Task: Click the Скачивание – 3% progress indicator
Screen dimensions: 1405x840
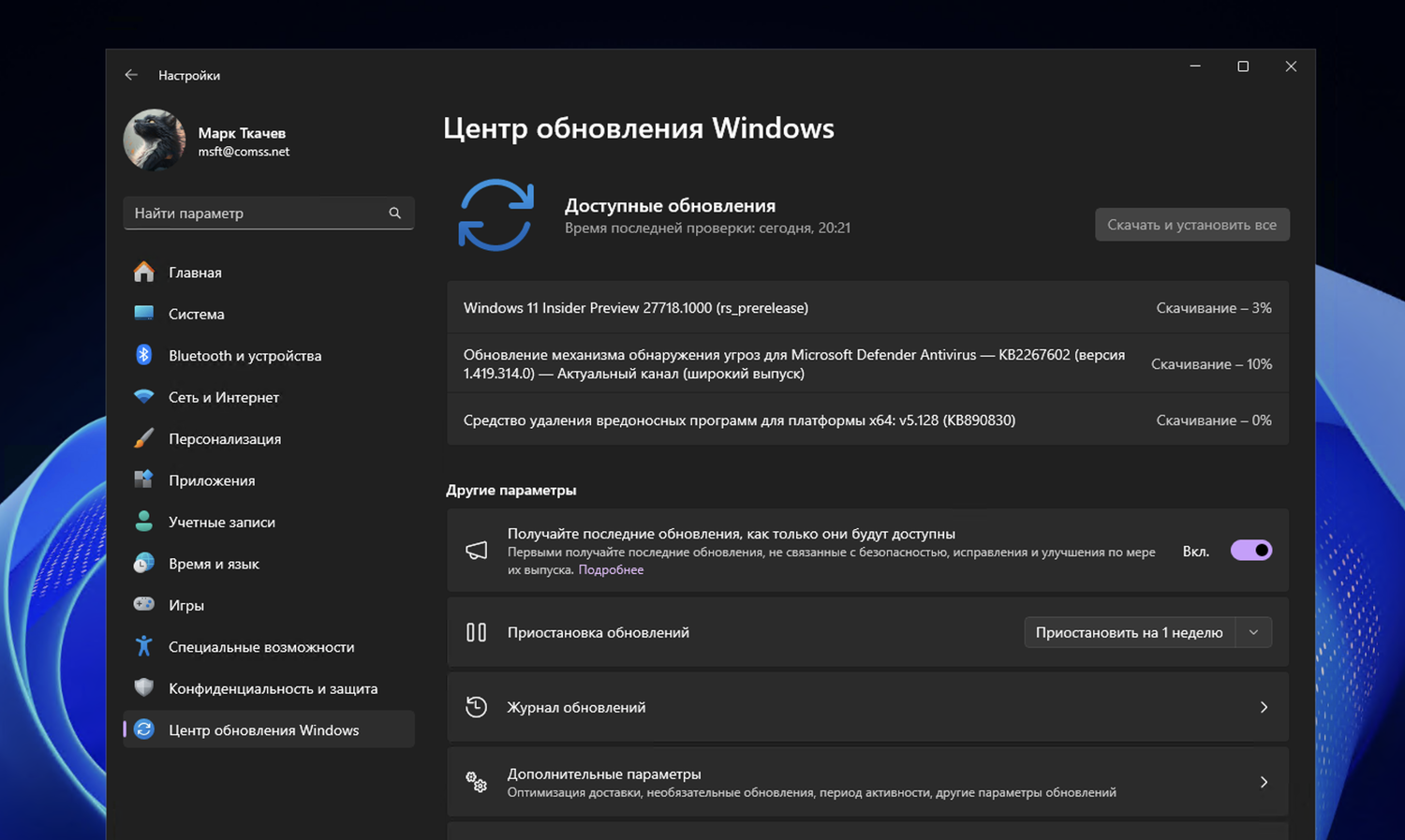Action: point(1214,307)
